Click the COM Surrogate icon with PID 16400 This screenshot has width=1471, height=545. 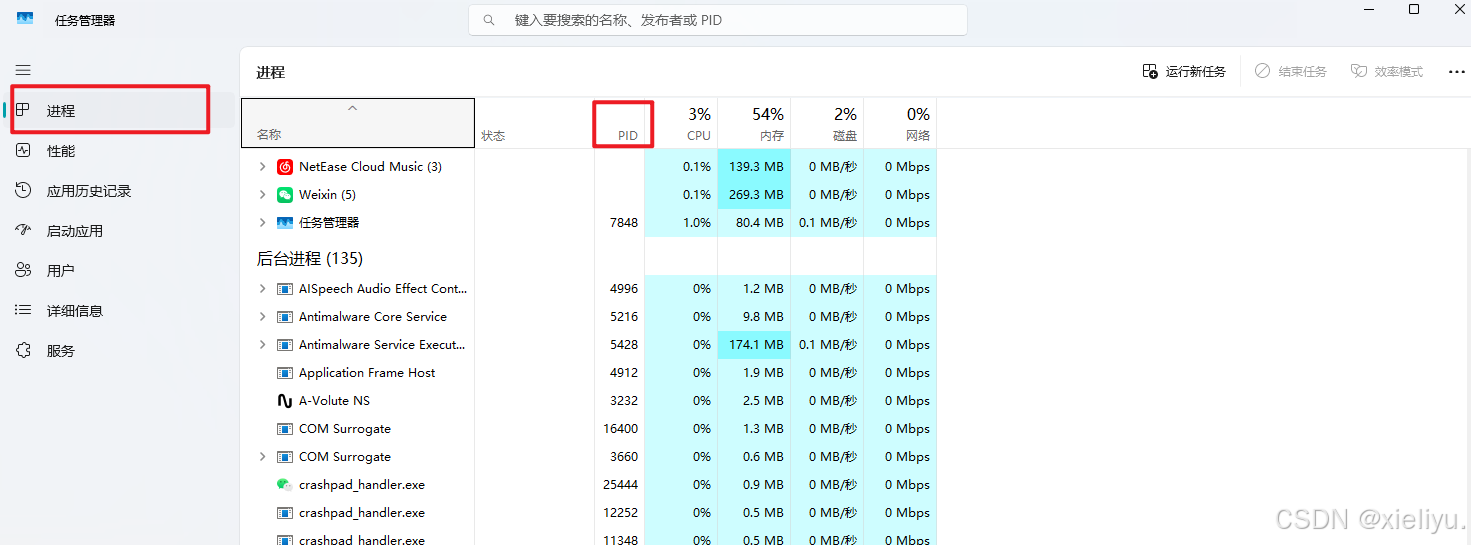285,429
